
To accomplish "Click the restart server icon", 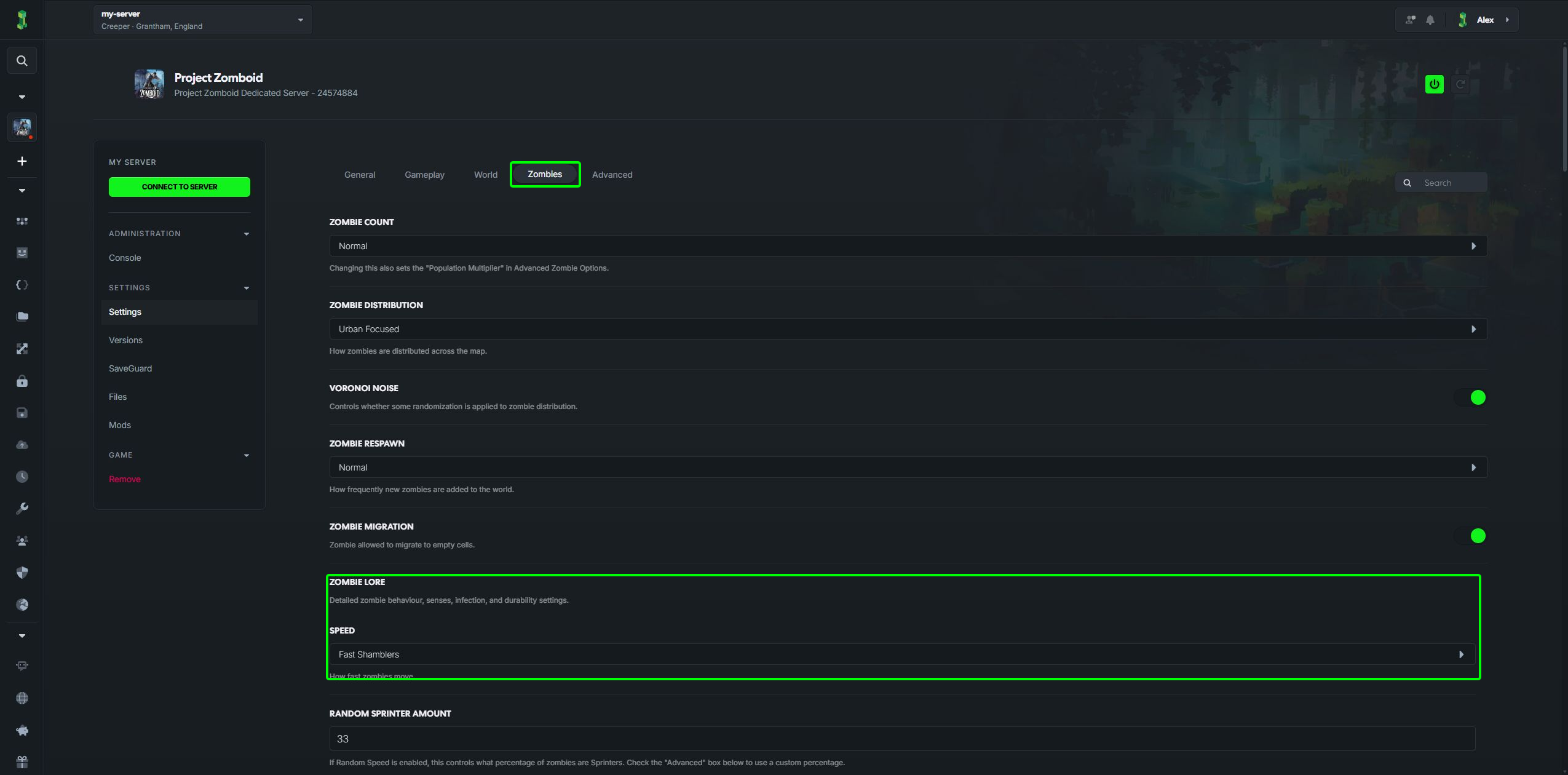I will click(1460, 84).
